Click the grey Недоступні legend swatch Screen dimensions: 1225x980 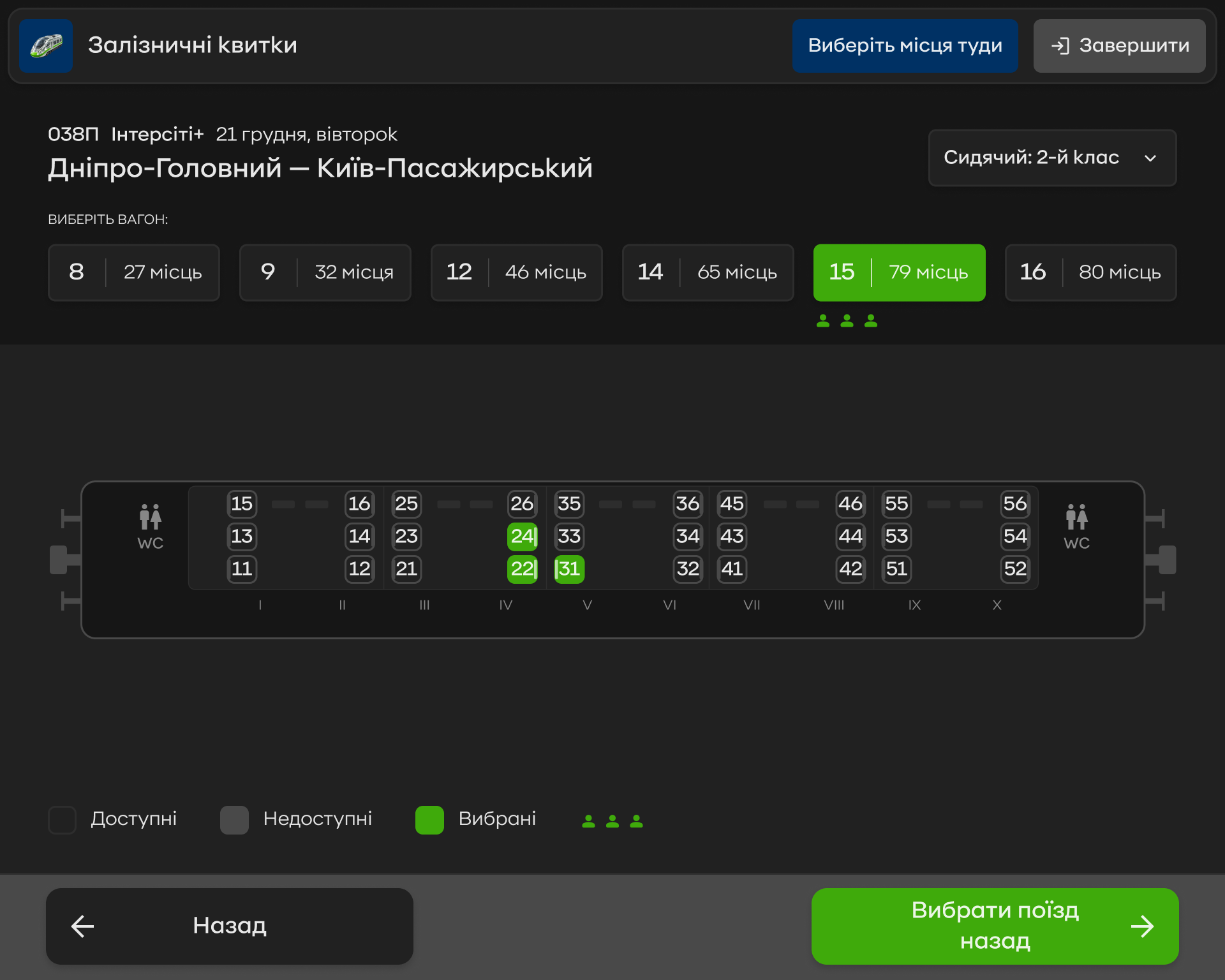tap(234, 820)
